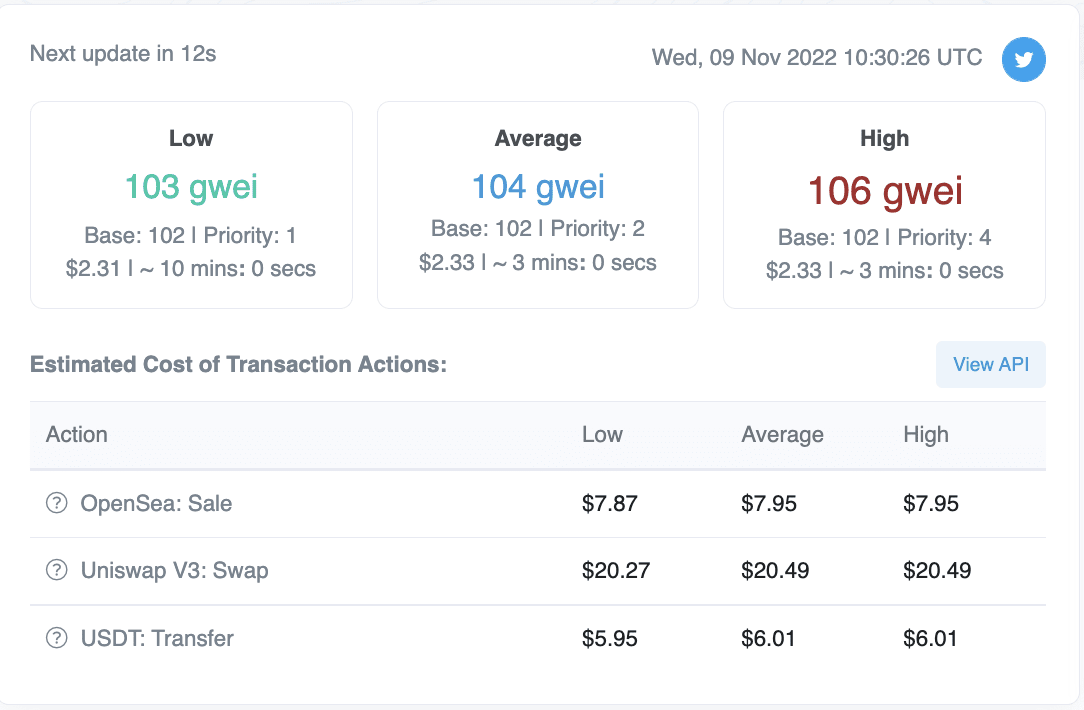
Task: Select the Average gas price card
Action: [x=538, y=205]
